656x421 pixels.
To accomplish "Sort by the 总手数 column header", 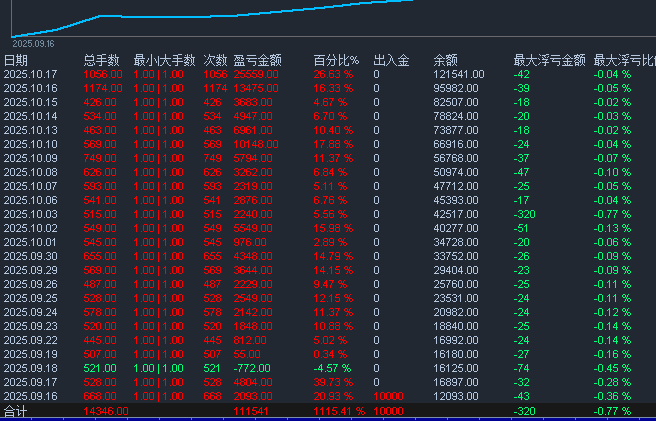I will pyautogui.click(x=101, y=60).
